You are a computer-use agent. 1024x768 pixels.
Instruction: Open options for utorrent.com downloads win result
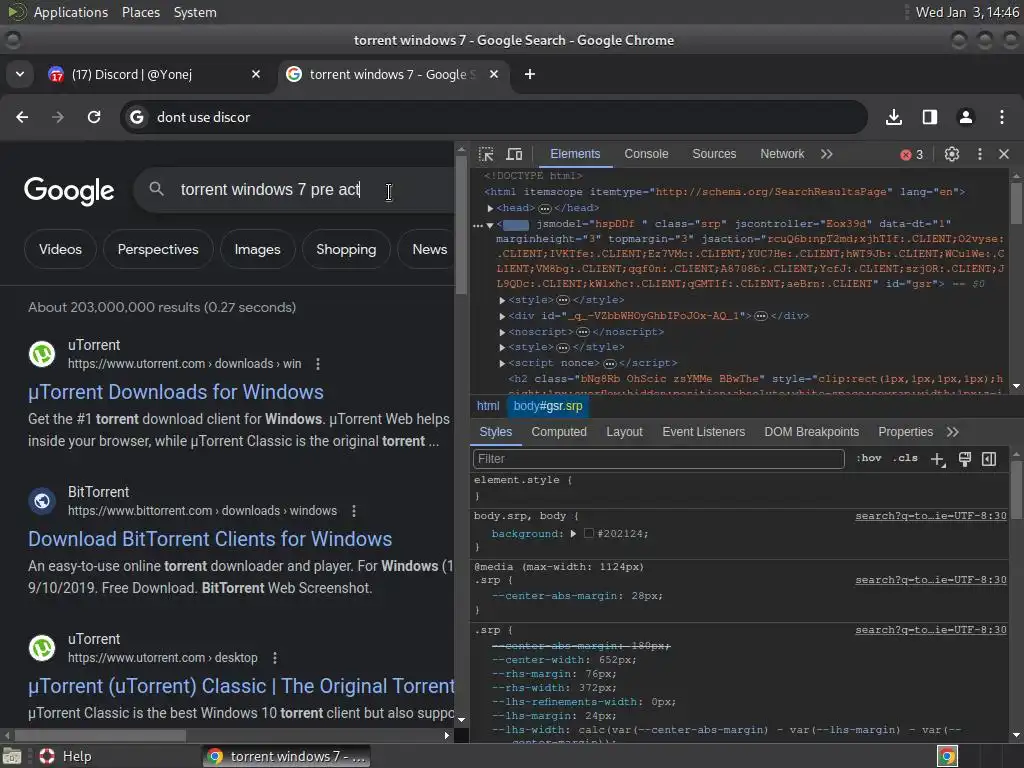tap(318, 364)
